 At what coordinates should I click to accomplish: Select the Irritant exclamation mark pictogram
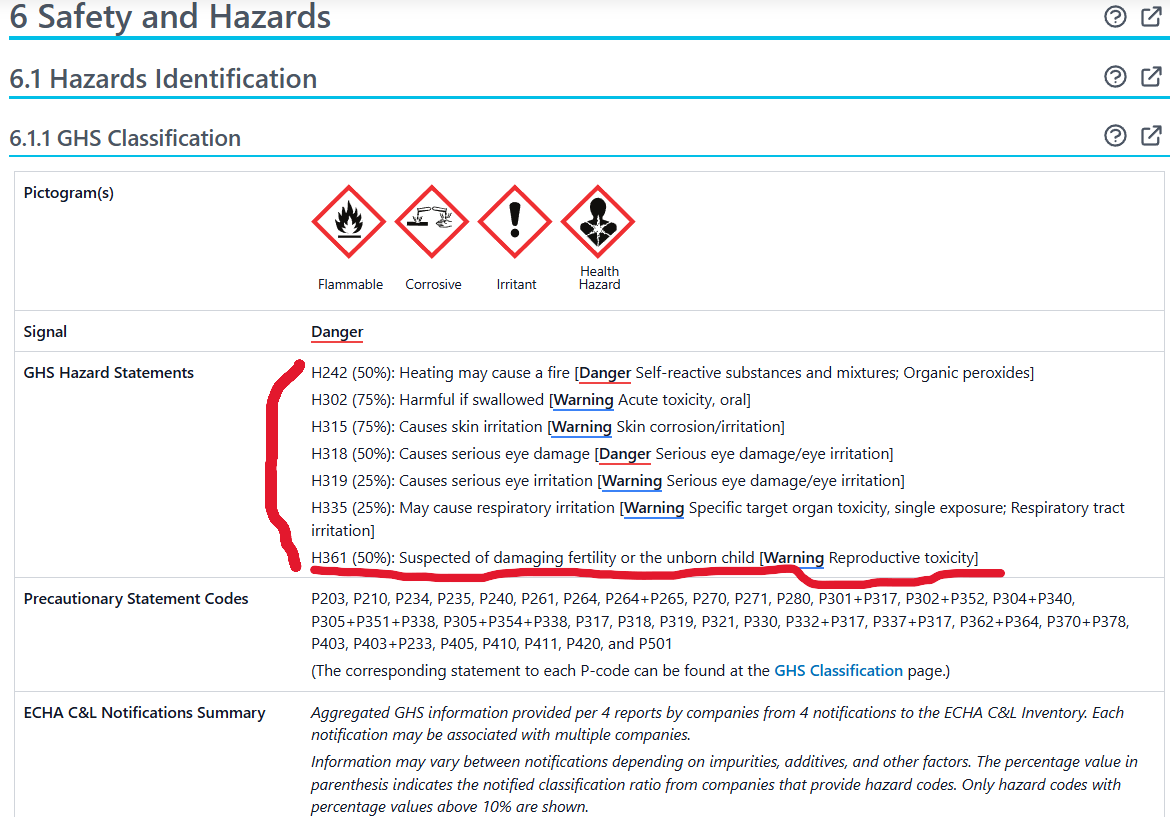516,222
